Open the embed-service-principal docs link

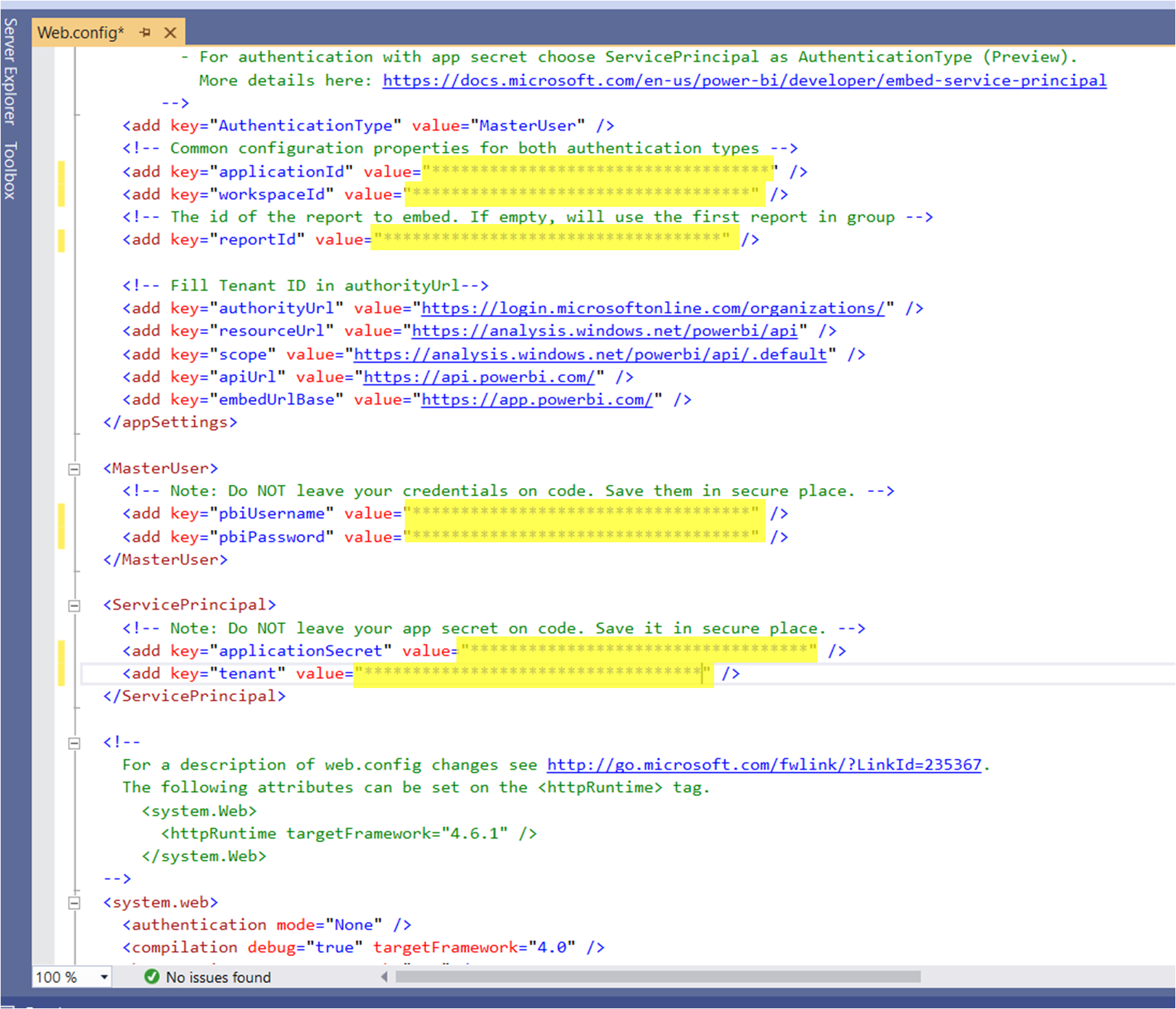pos(744,80)
